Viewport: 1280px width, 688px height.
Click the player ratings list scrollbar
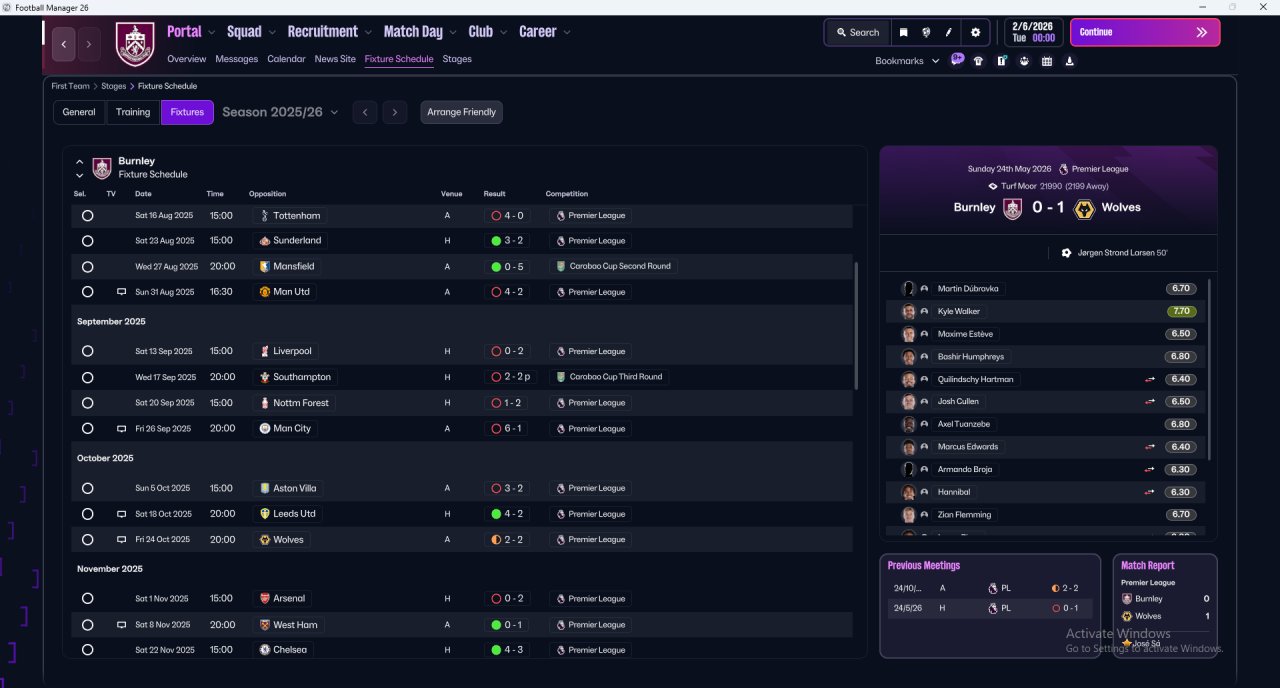pos(1209,370)
